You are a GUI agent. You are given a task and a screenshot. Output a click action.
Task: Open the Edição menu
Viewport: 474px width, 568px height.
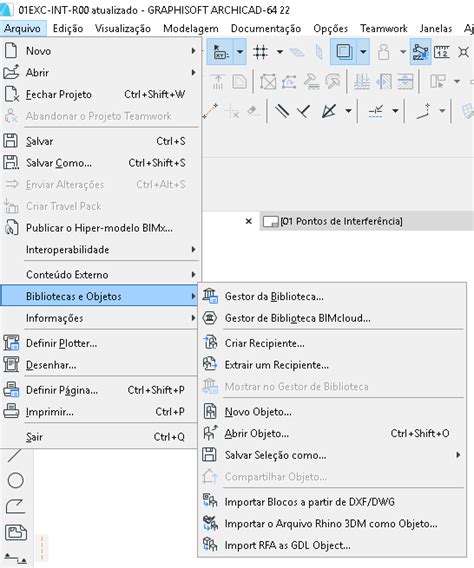pyautogui.click(x=68, y=28)
